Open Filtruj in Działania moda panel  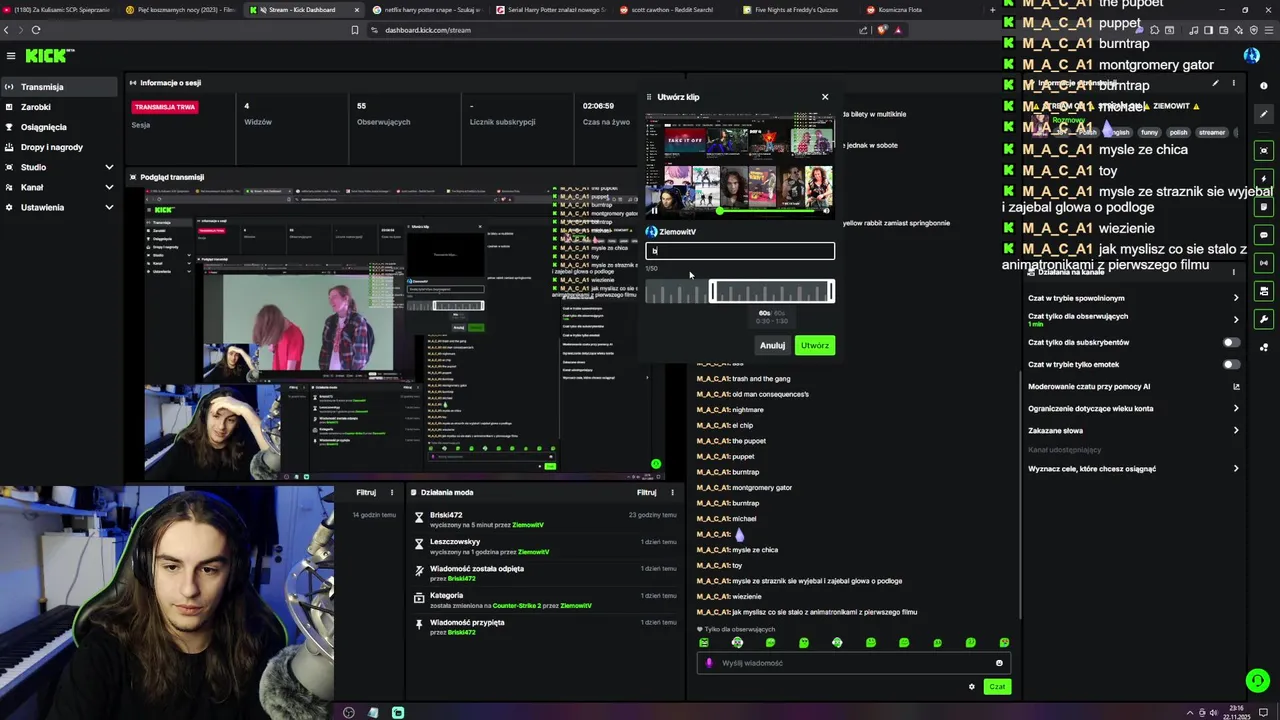pos(647,492)
